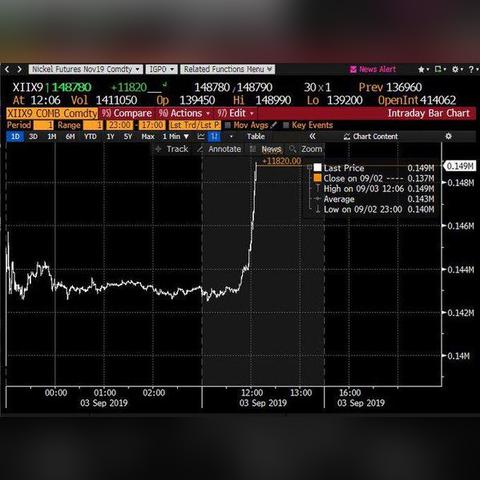This screenshot has width=480, height=480.
Task: Select the 1M range tab
Action: pos(52,137)
